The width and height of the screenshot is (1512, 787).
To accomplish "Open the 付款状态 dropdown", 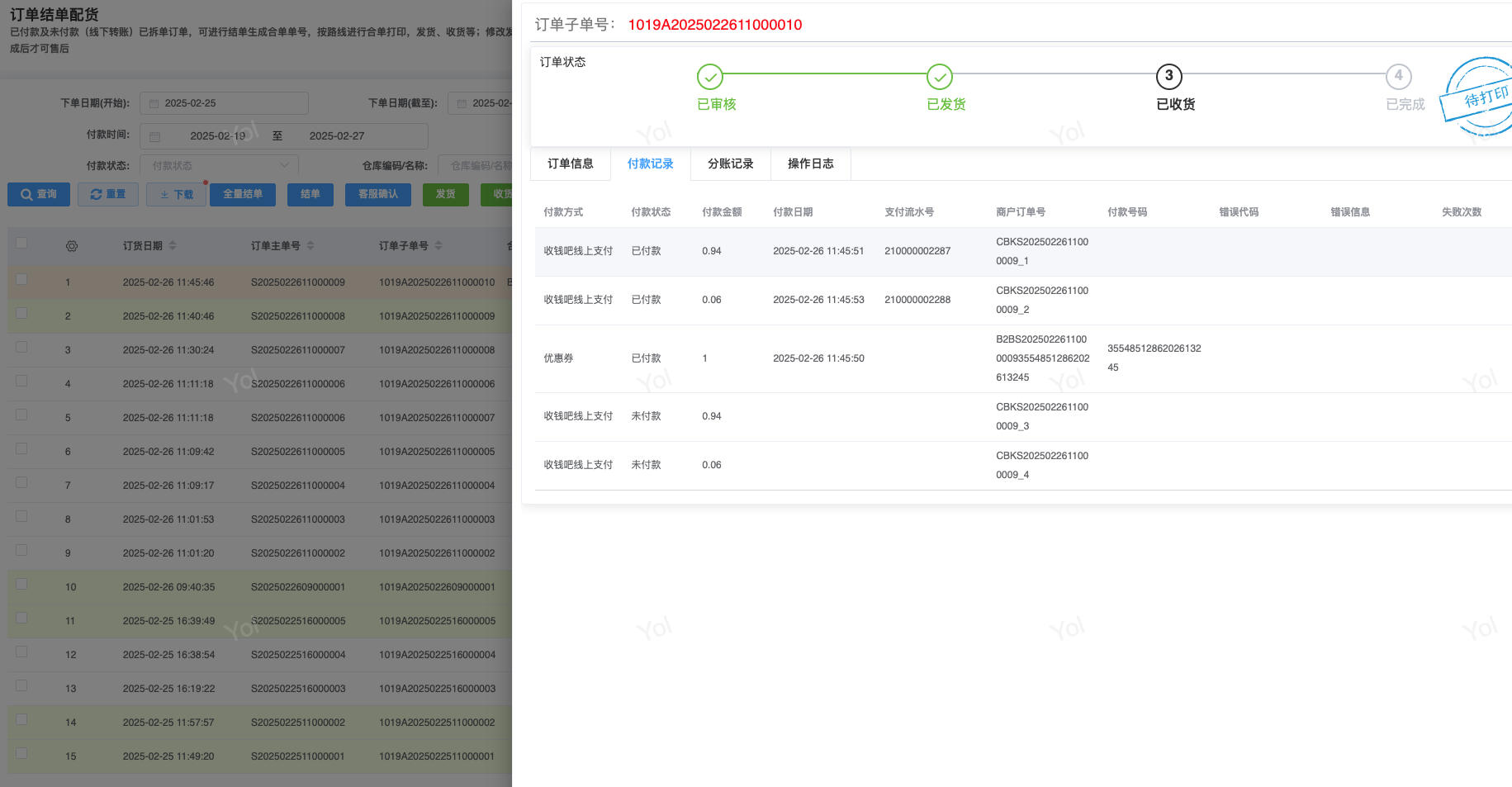I will point(219,165).
